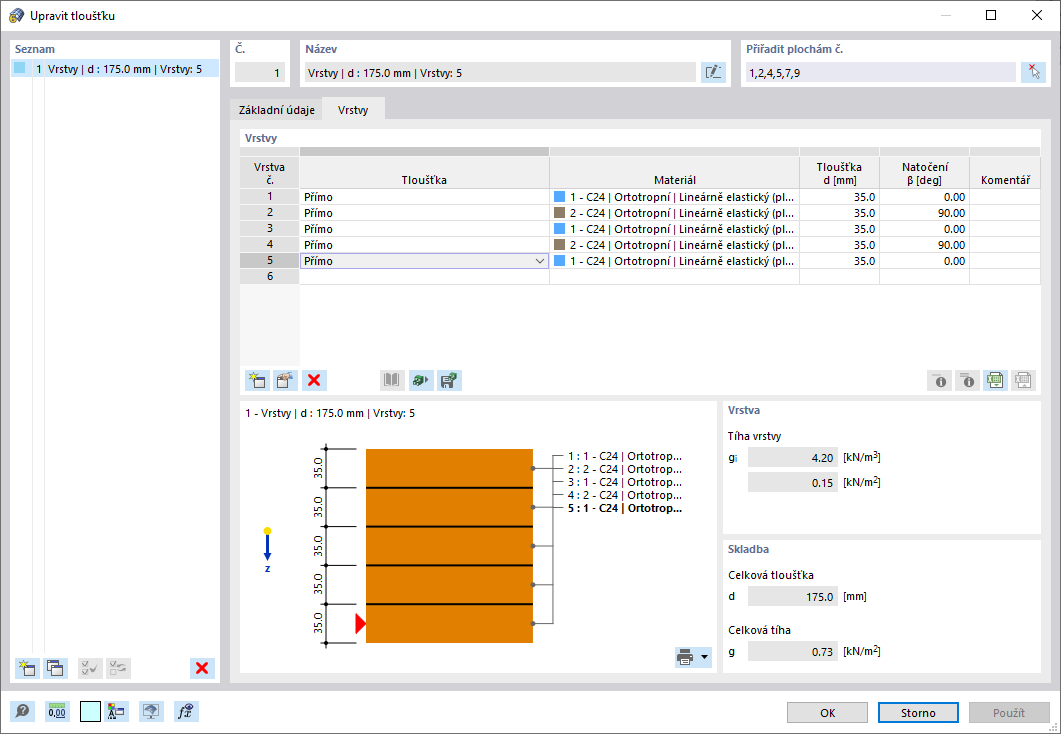Open the display colors properties icon
Screen dimensions: 1061x734
(116, 712)
